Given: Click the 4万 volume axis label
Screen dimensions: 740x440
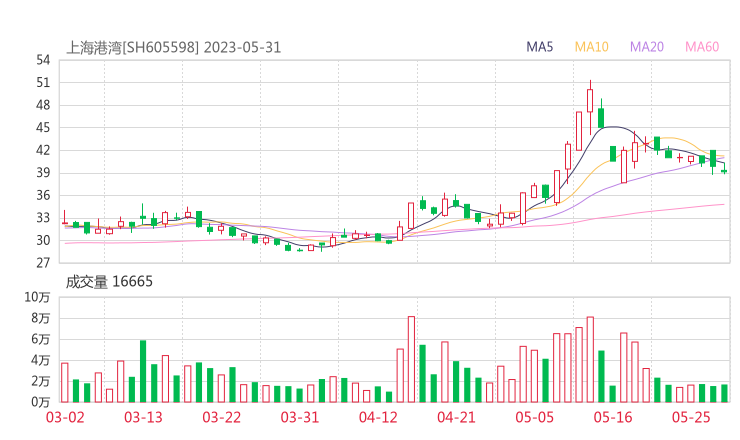Looking at the screenshot, I should 41,360.
